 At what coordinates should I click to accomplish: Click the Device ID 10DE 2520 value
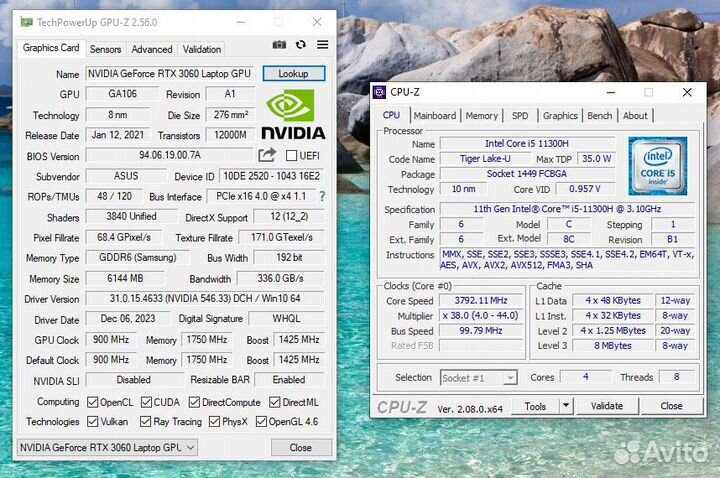tap(271, 176)
